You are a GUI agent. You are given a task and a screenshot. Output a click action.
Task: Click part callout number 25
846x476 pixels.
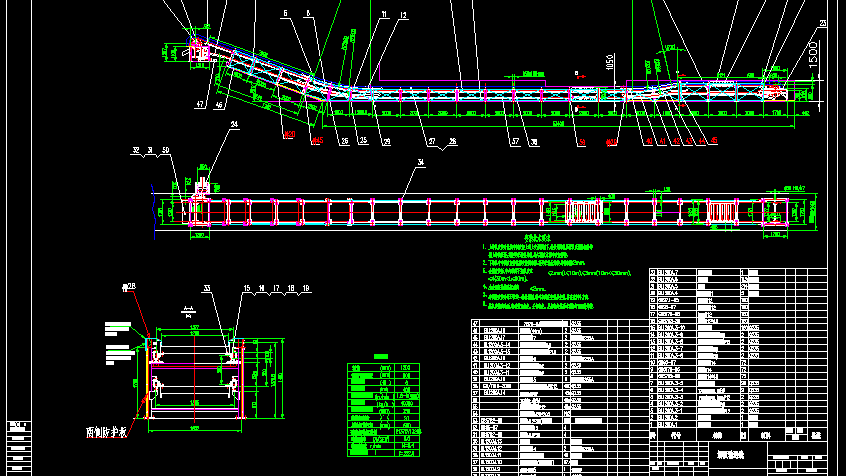point(363,140)
